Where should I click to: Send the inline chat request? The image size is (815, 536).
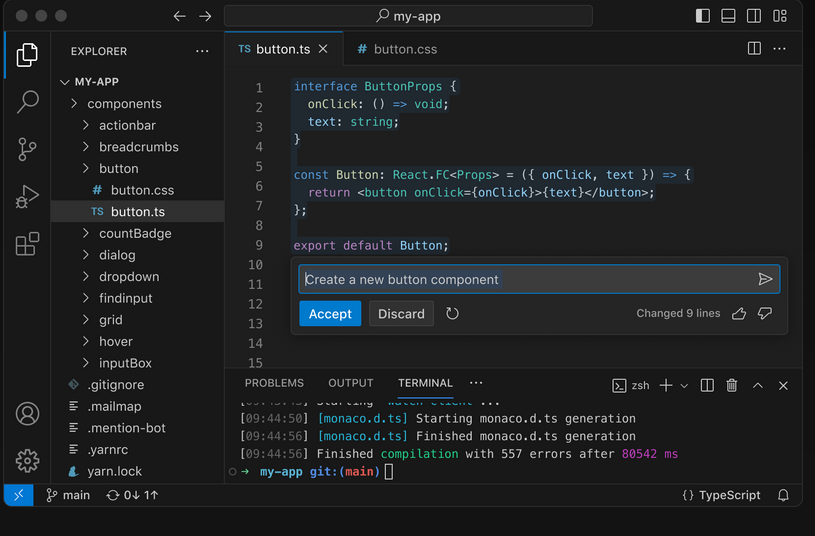[x=765, y=279]
